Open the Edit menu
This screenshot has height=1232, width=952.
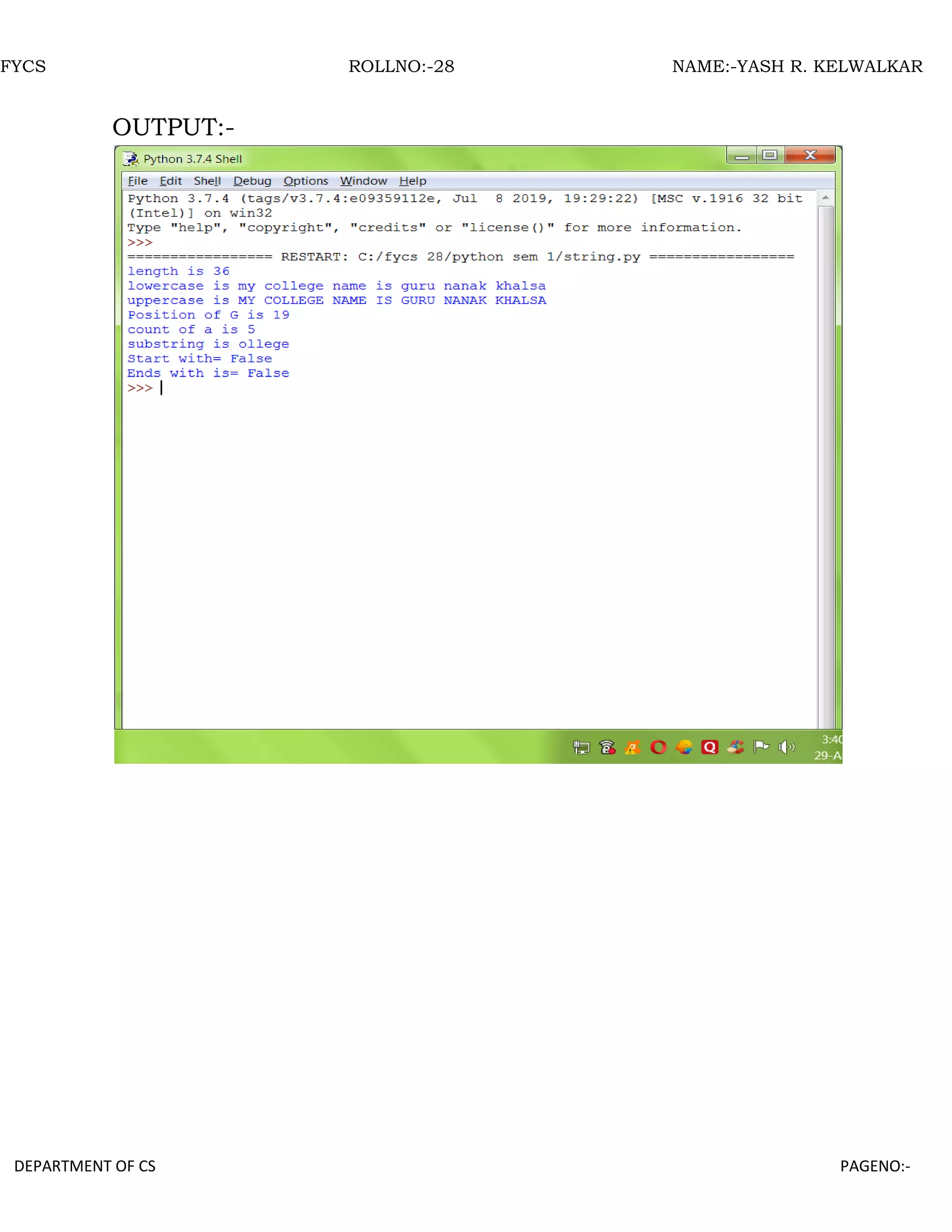pos(170,180)
